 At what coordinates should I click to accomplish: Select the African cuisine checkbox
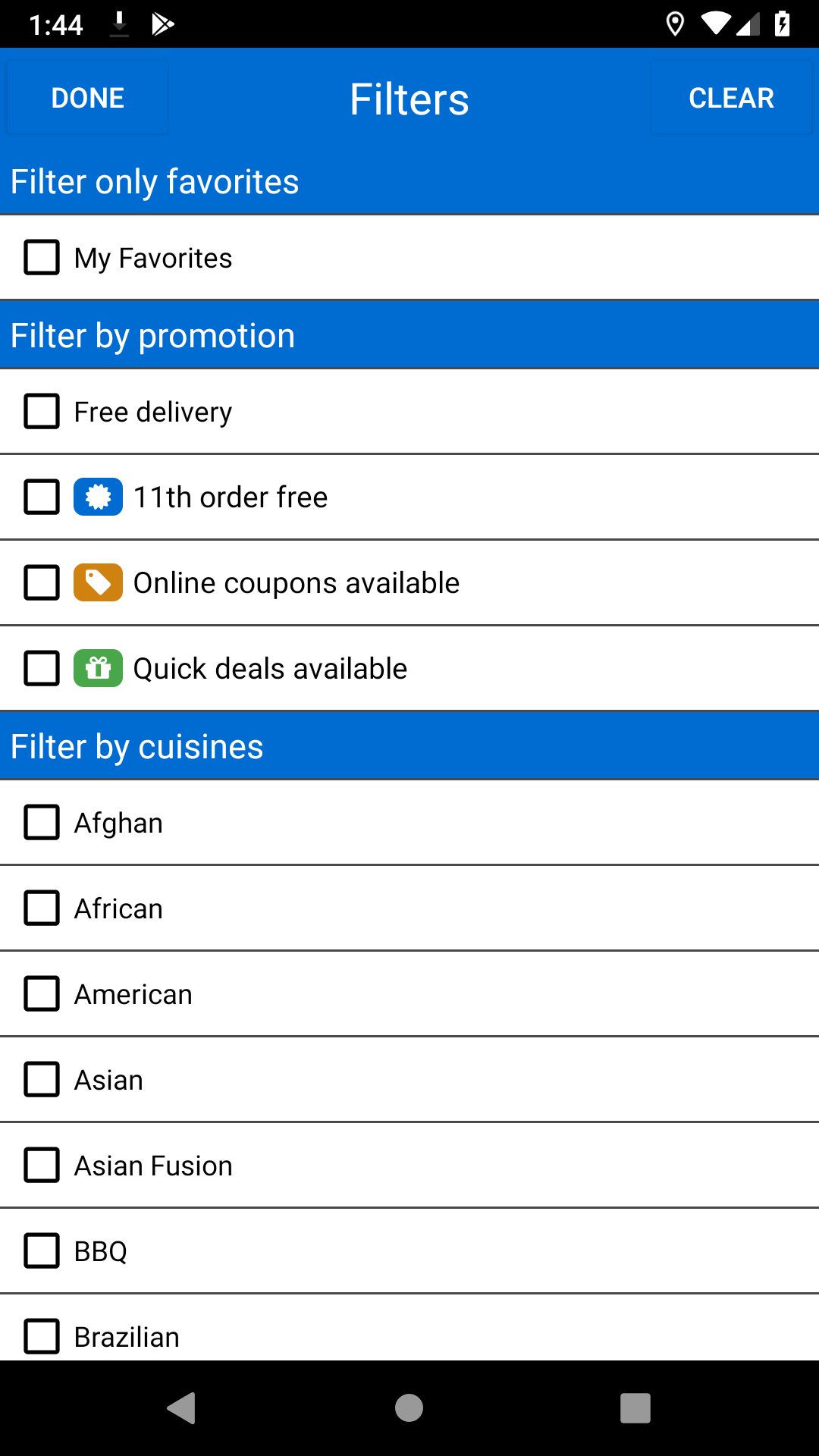pyautogui.click(x=42, y=908)
